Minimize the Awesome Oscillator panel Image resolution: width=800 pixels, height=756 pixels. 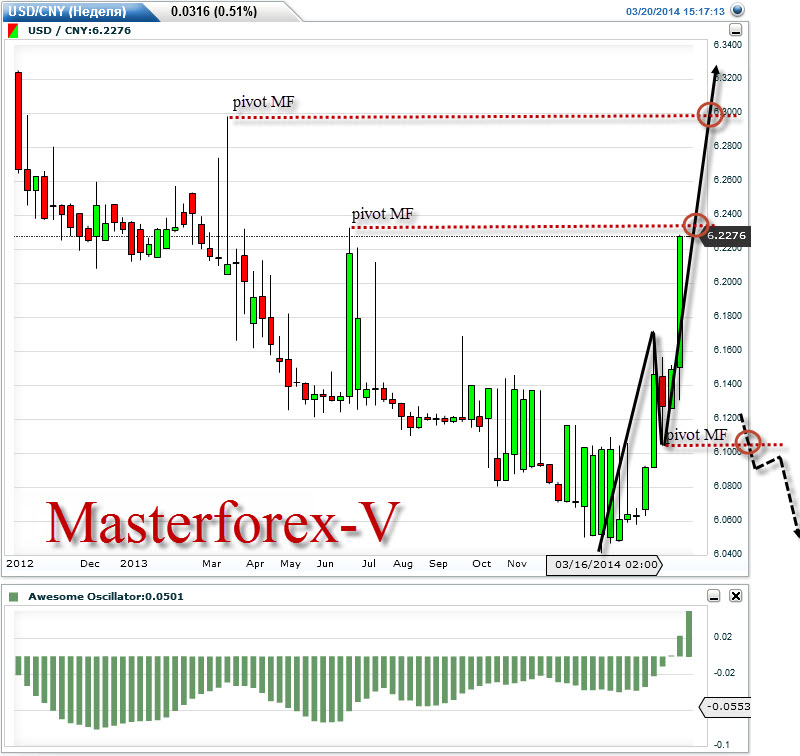point(714,596)
